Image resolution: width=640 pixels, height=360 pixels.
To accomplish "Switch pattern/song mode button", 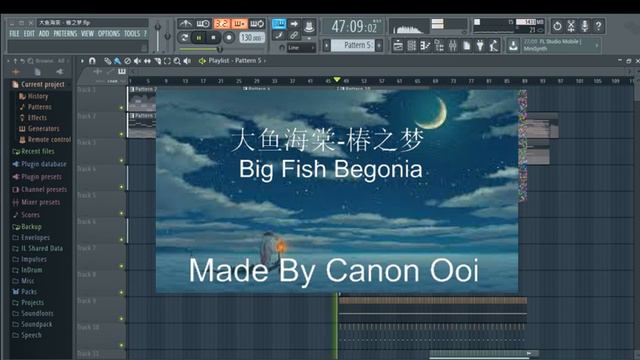I will (184, 38).
